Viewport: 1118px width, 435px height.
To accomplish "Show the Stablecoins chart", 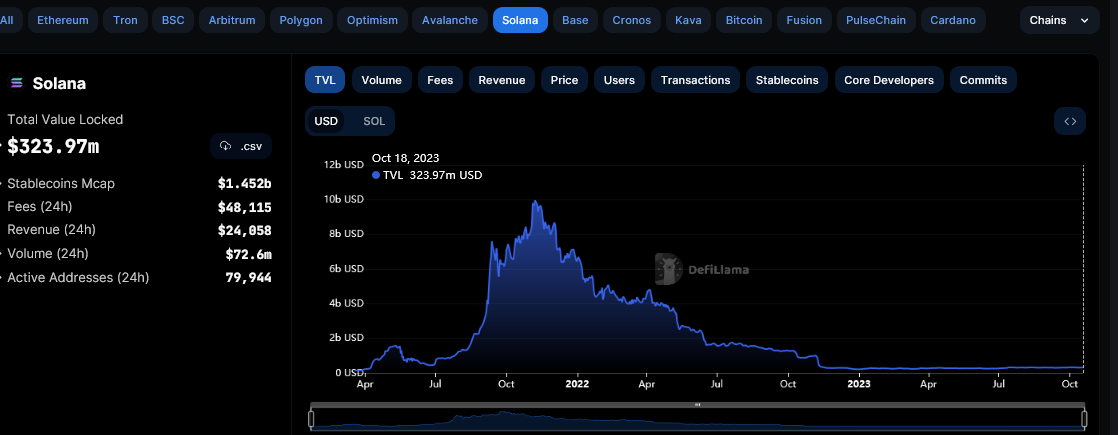I will (x=787, y=80).
